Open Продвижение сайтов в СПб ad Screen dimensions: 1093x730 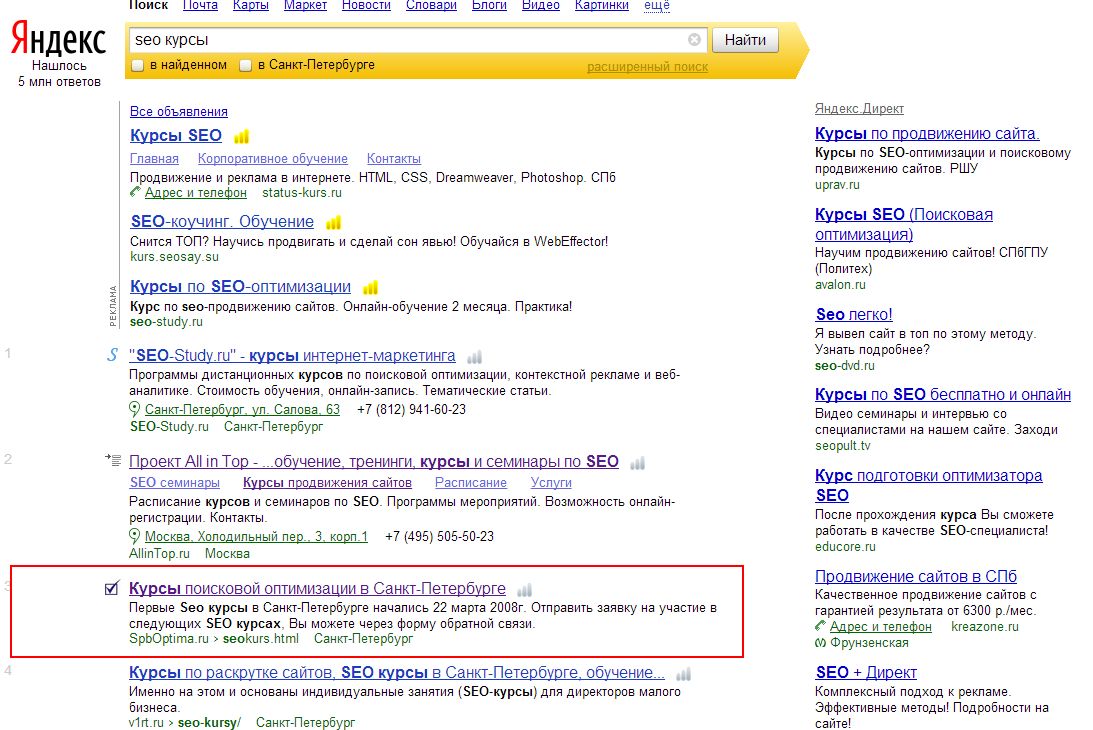pos(916,577)
